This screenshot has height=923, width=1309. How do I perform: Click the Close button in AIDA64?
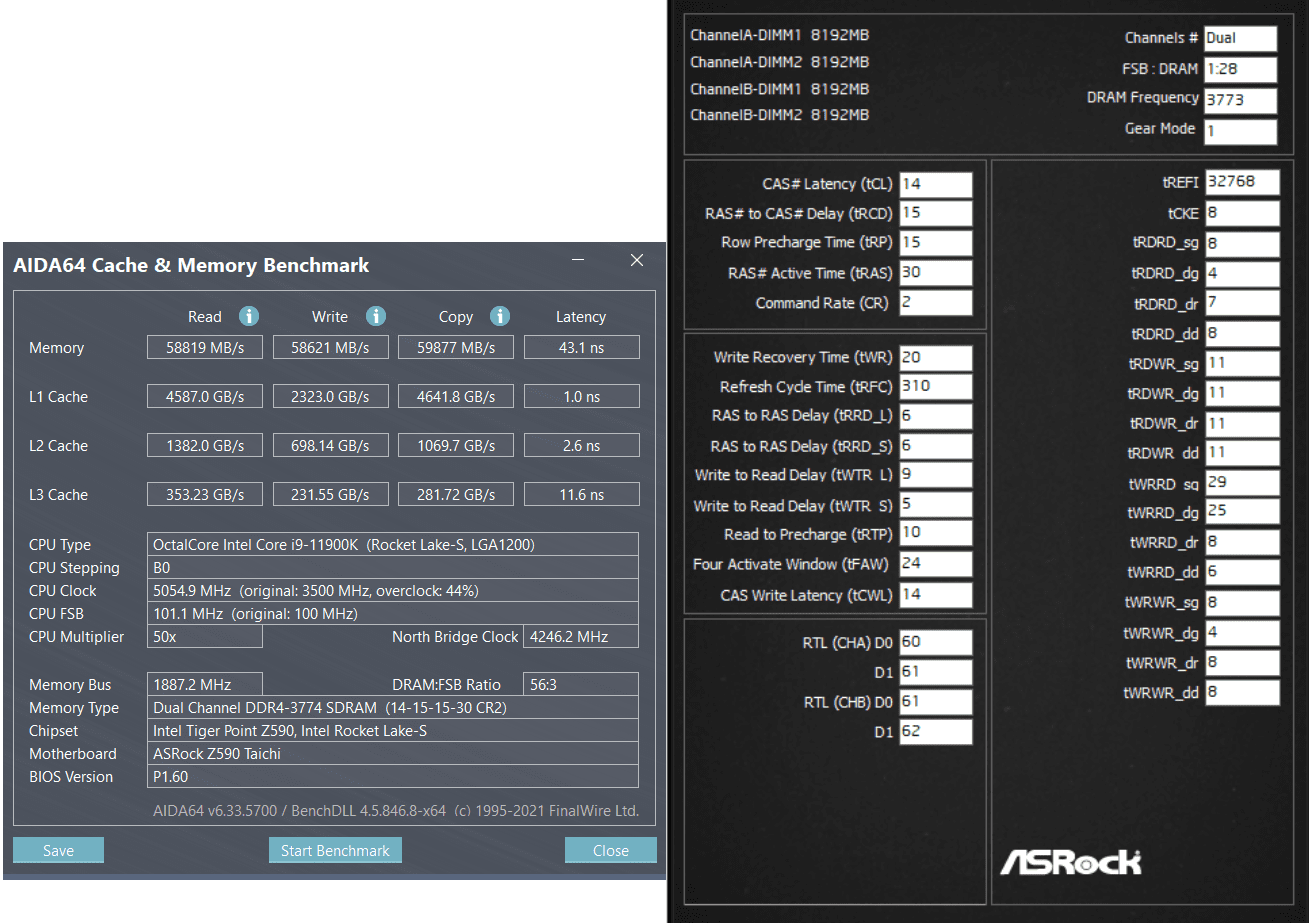click(611, 850)
